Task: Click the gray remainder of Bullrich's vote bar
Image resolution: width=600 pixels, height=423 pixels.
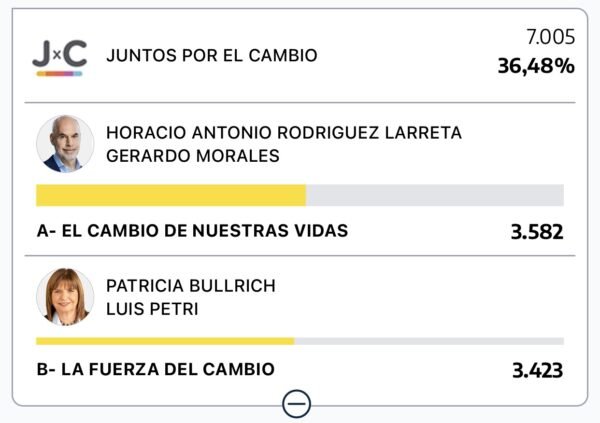Action: click(428, 341)
